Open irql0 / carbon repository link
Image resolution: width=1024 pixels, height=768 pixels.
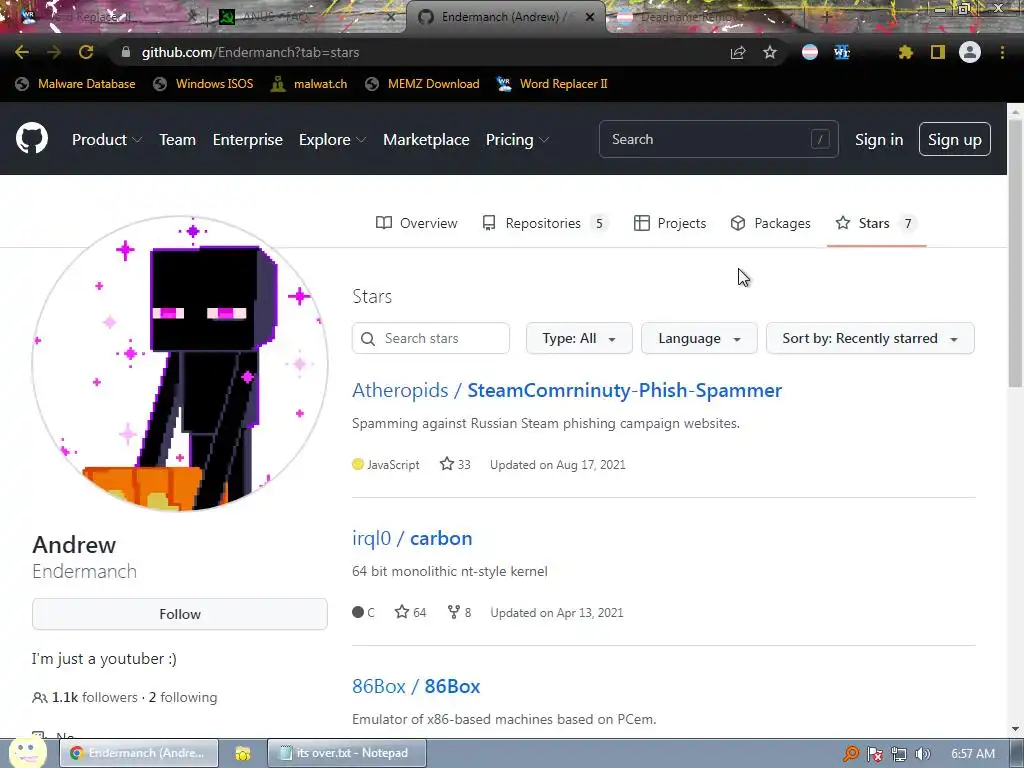[412, 538]
